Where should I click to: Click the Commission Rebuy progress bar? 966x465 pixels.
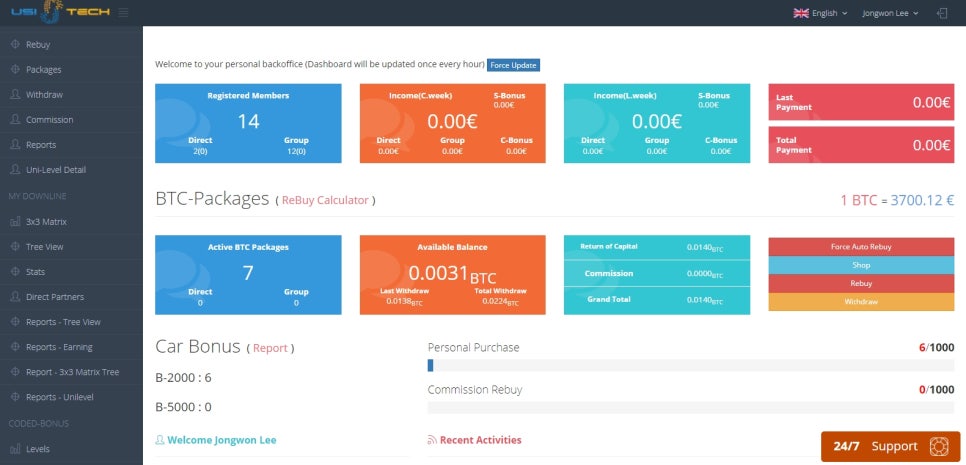point(691,407)
